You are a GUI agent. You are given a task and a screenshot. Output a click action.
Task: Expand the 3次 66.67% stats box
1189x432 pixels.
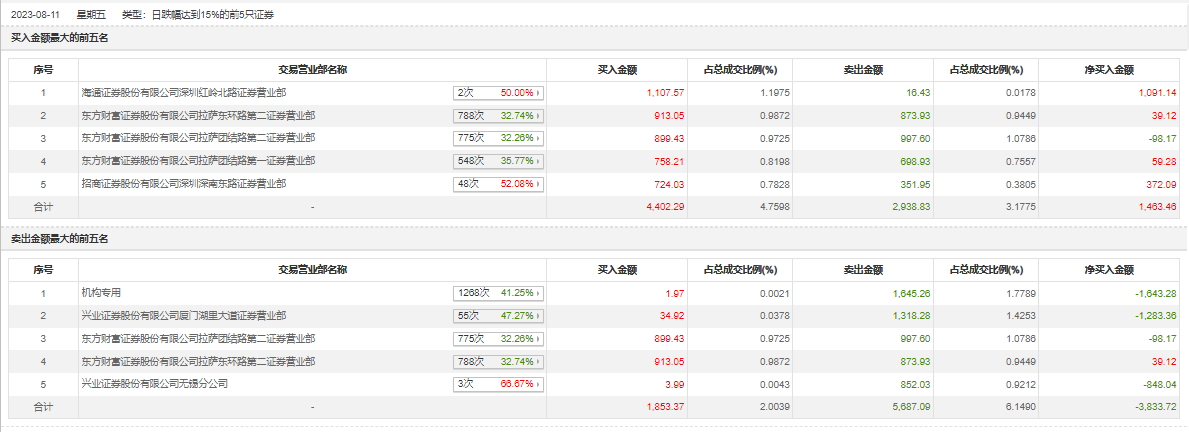[x=498, y=384]
